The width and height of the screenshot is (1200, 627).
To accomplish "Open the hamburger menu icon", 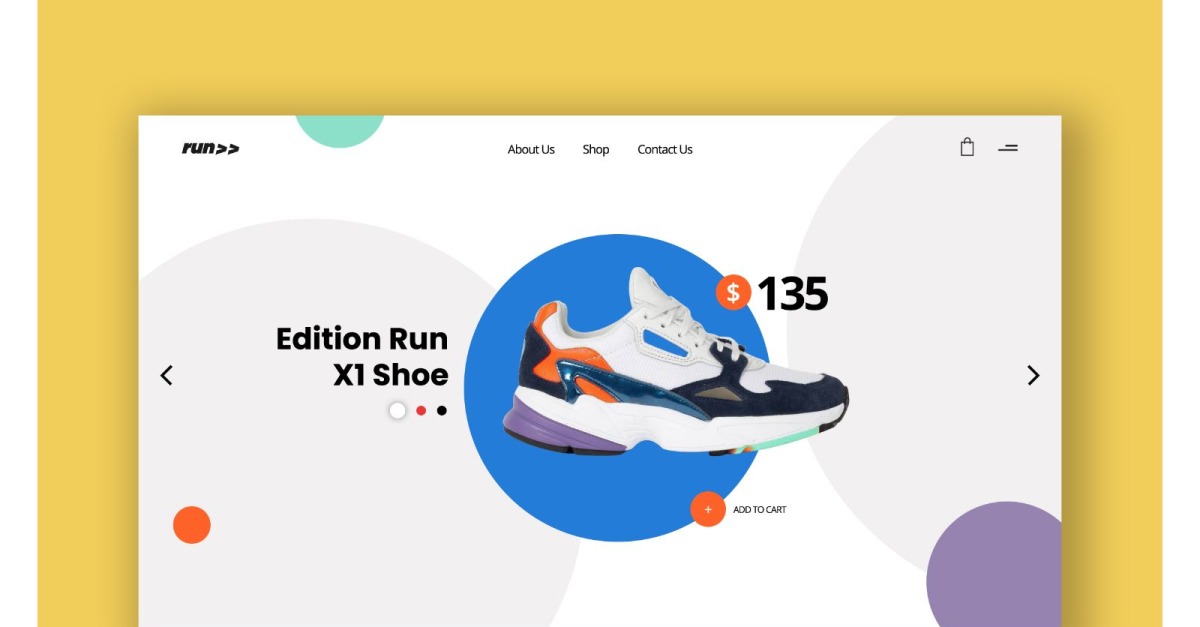I will tap(1008, 148).
